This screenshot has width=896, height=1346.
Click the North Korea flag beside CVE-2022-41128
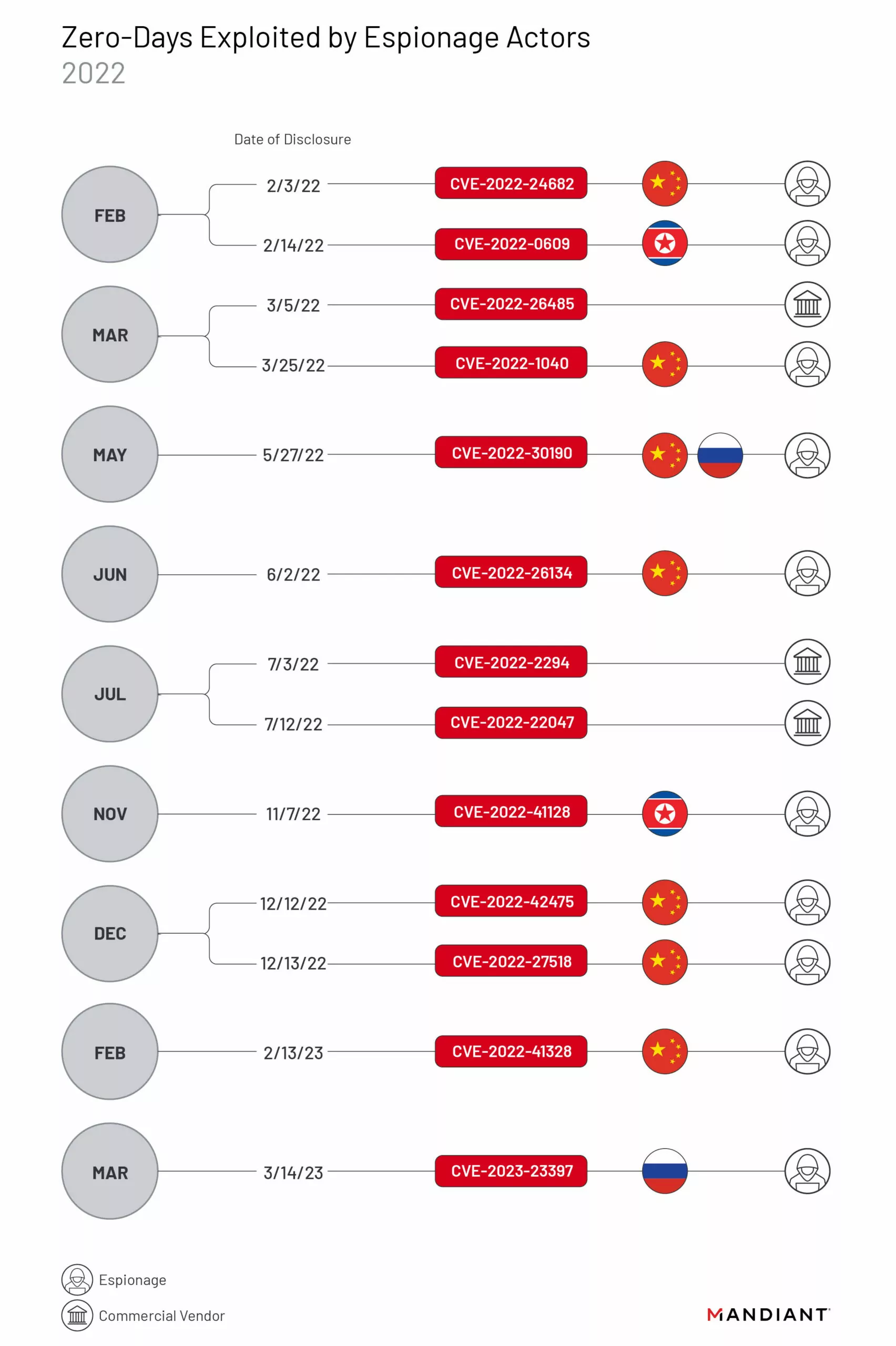(x=665, y=813)
